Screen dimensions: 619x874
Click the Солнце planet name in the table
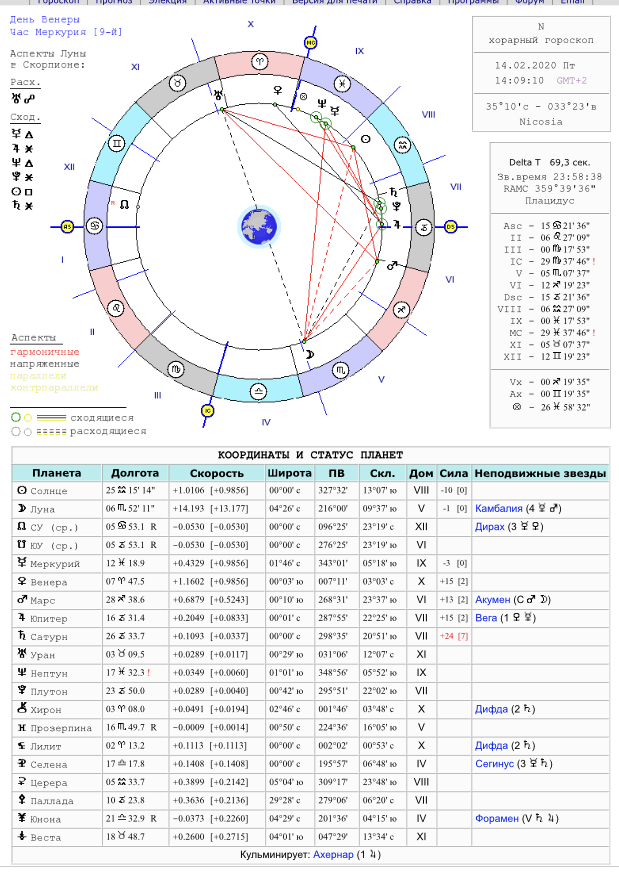click(48, 491)
